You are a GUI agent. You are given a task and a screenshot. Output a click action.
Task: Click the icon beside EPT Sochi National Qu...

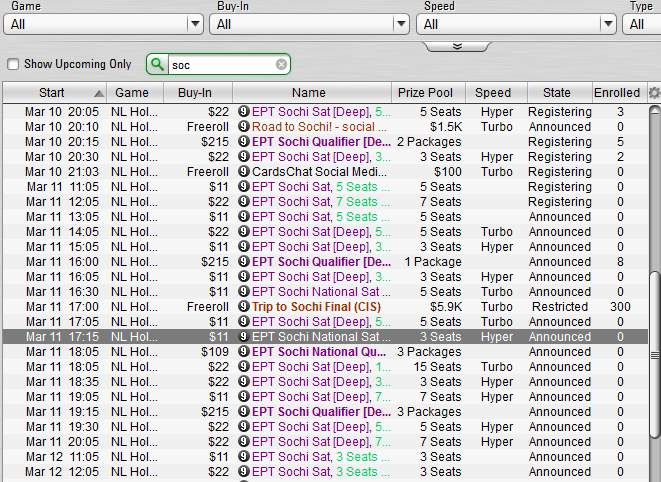(x=244, y=352)
